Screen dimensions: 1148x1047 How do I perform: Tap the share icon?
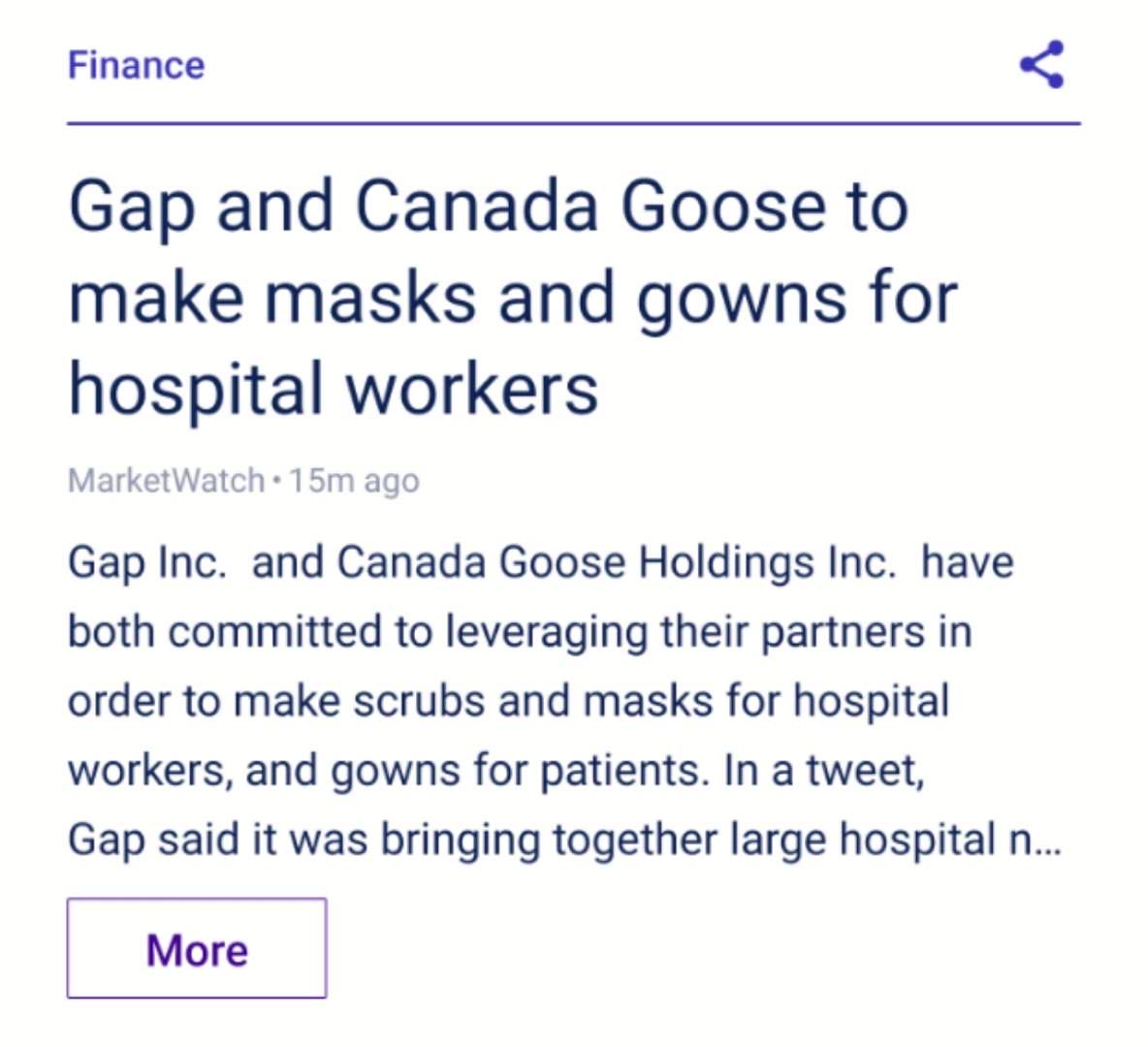point(1042,64)
